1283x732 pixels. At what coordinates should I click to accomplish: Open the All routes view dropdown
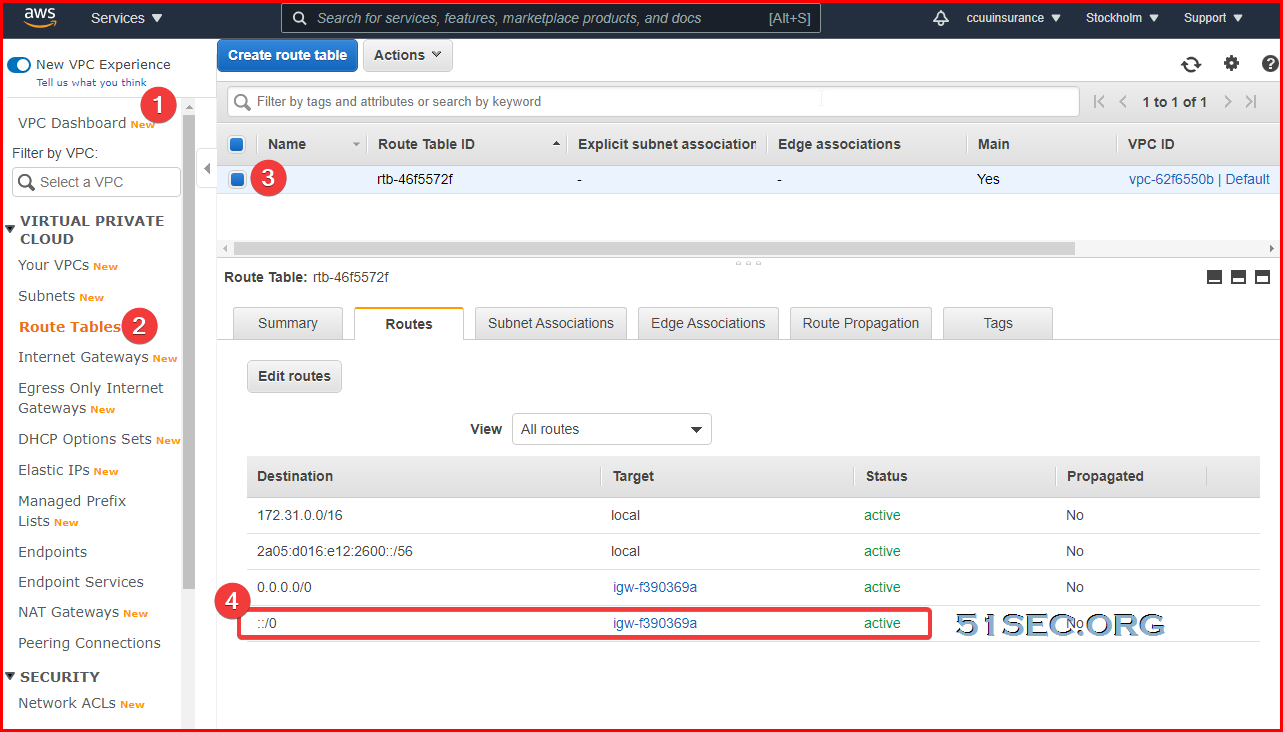click(612, 429)
